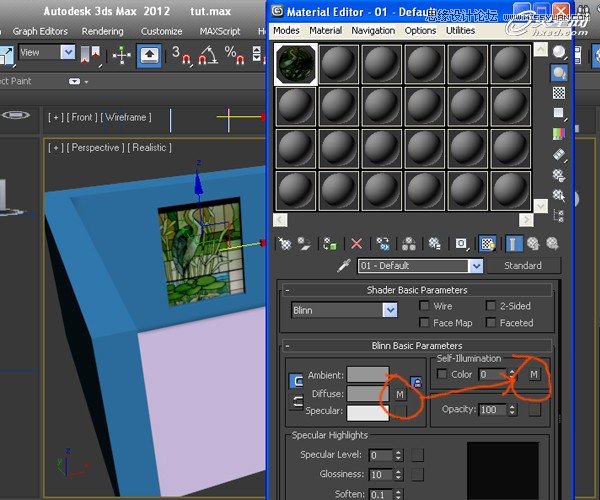Toggle the Backlight icon in side toolbar
600x500 pixels.
coord(558,72)
